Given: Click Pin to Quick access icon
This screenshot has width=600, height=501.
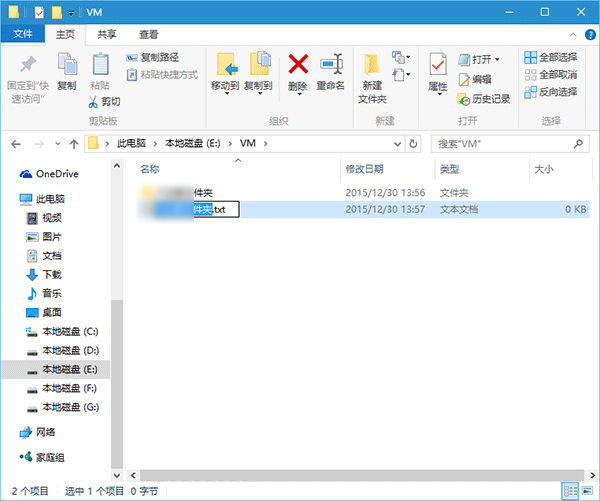Looking at the screenshot, I should coord(28,65).
